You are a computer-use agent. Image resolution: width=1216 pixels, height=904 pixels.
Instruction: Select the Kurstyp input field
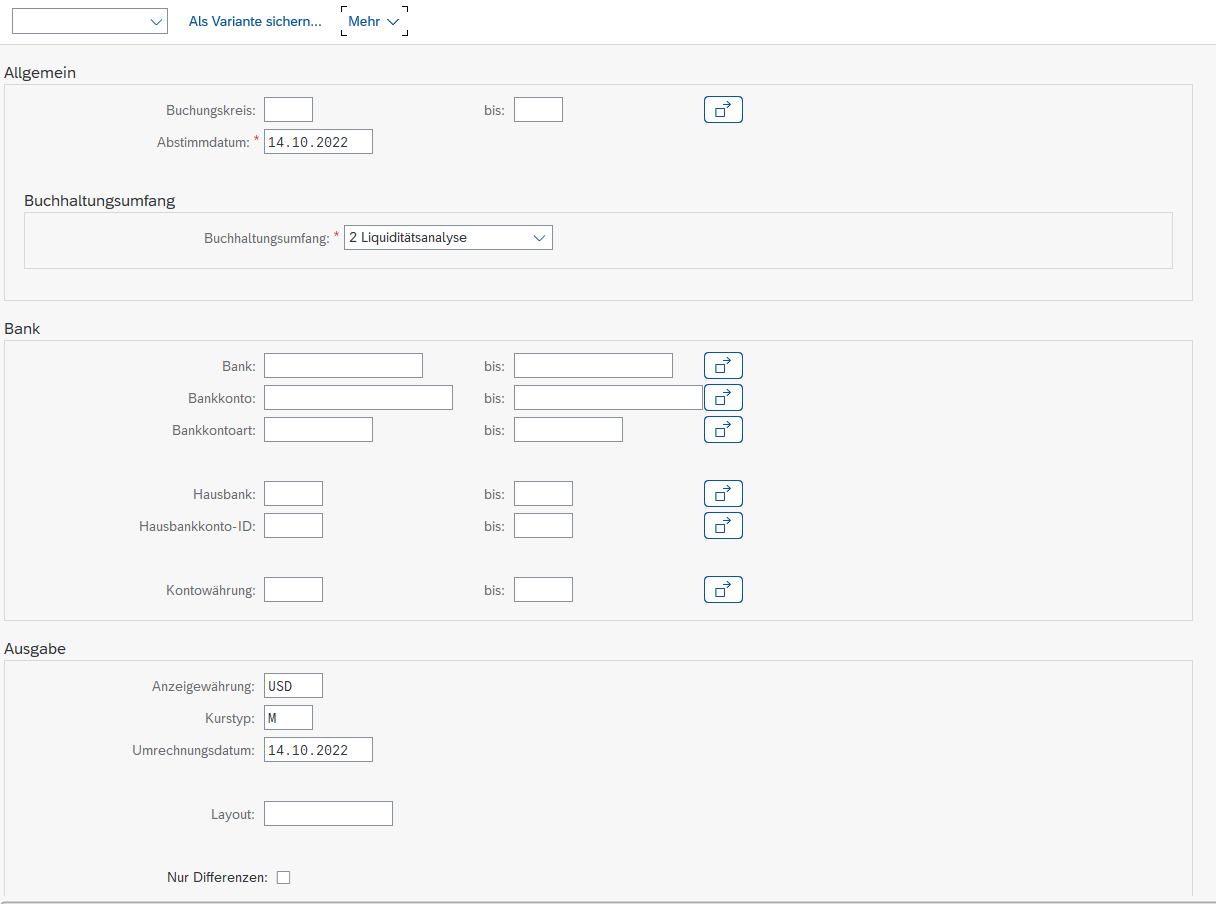pos(288,718)
